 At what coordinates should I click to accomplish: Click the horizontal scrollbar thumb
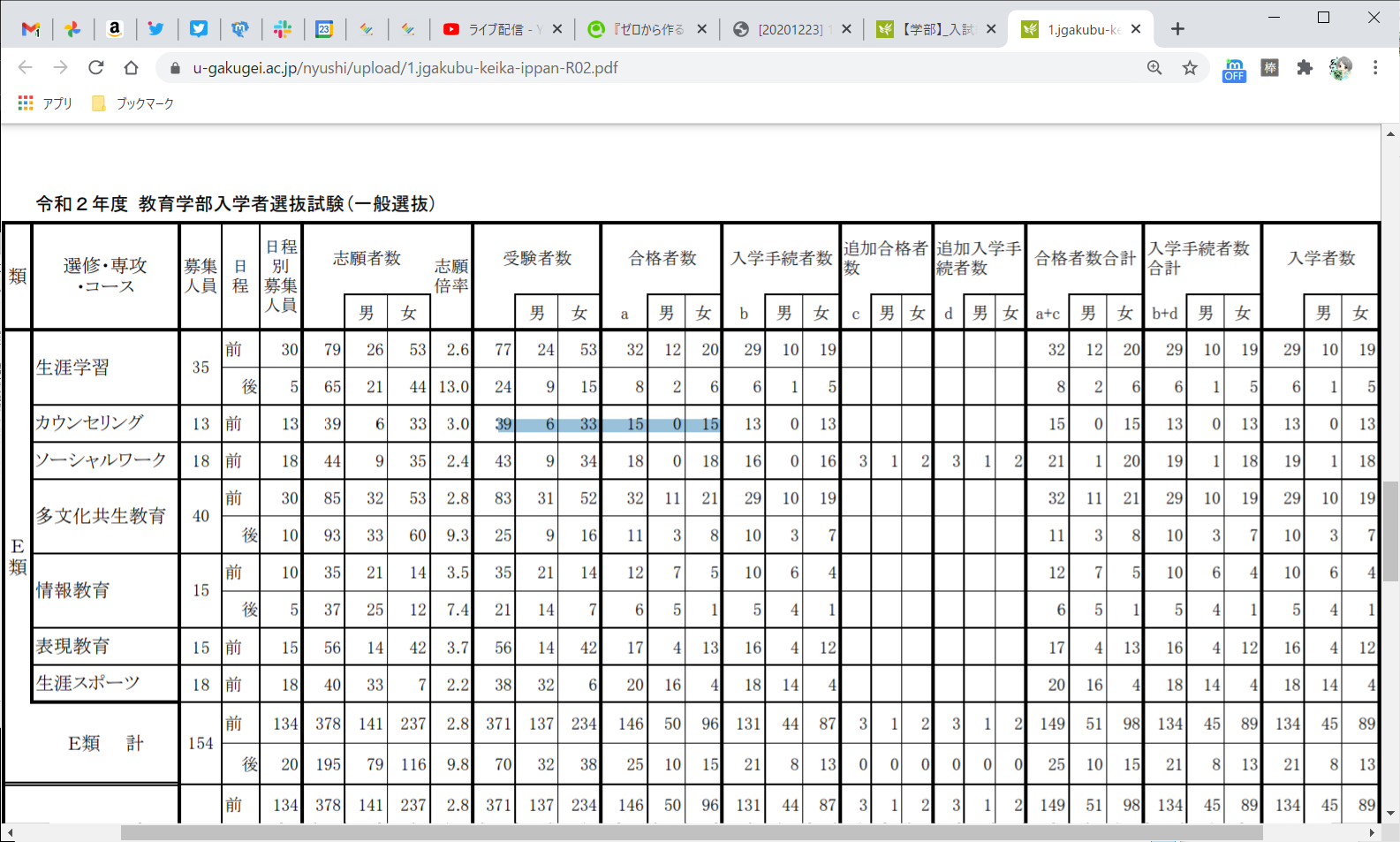click(692, 832)
